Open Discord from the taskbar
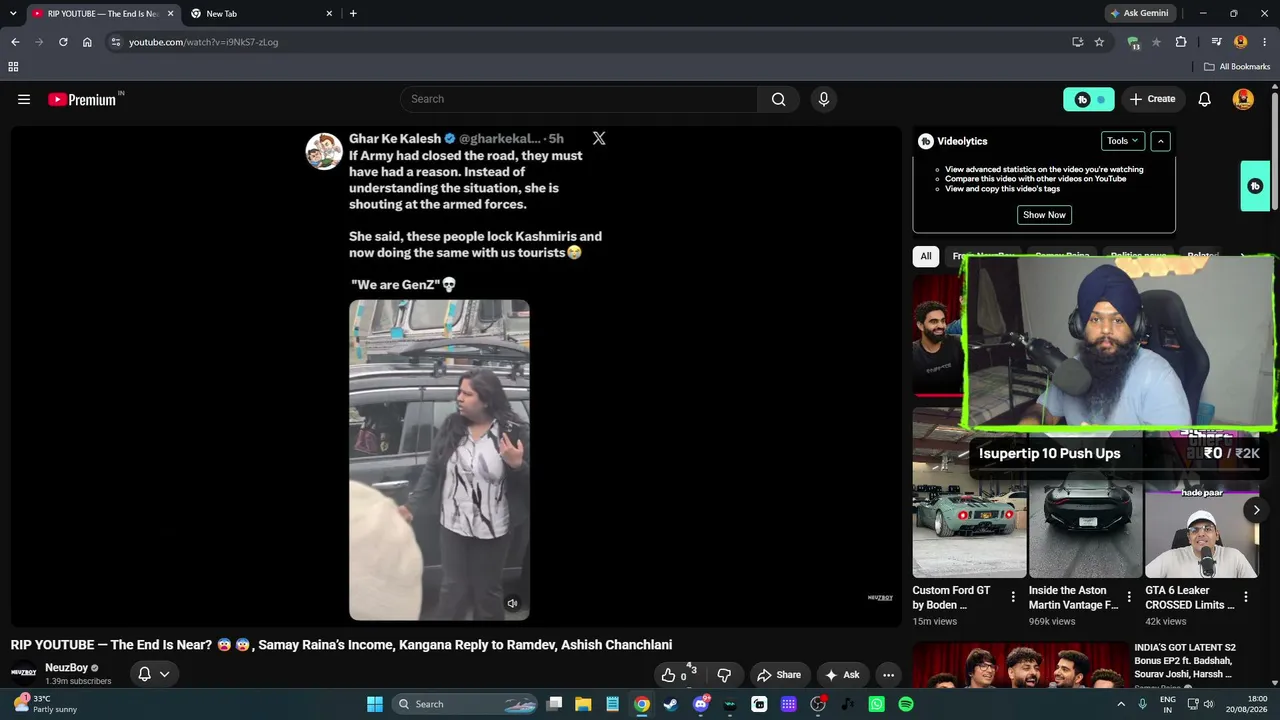Viewport: 1280px width, 720px height. (701, 704)
